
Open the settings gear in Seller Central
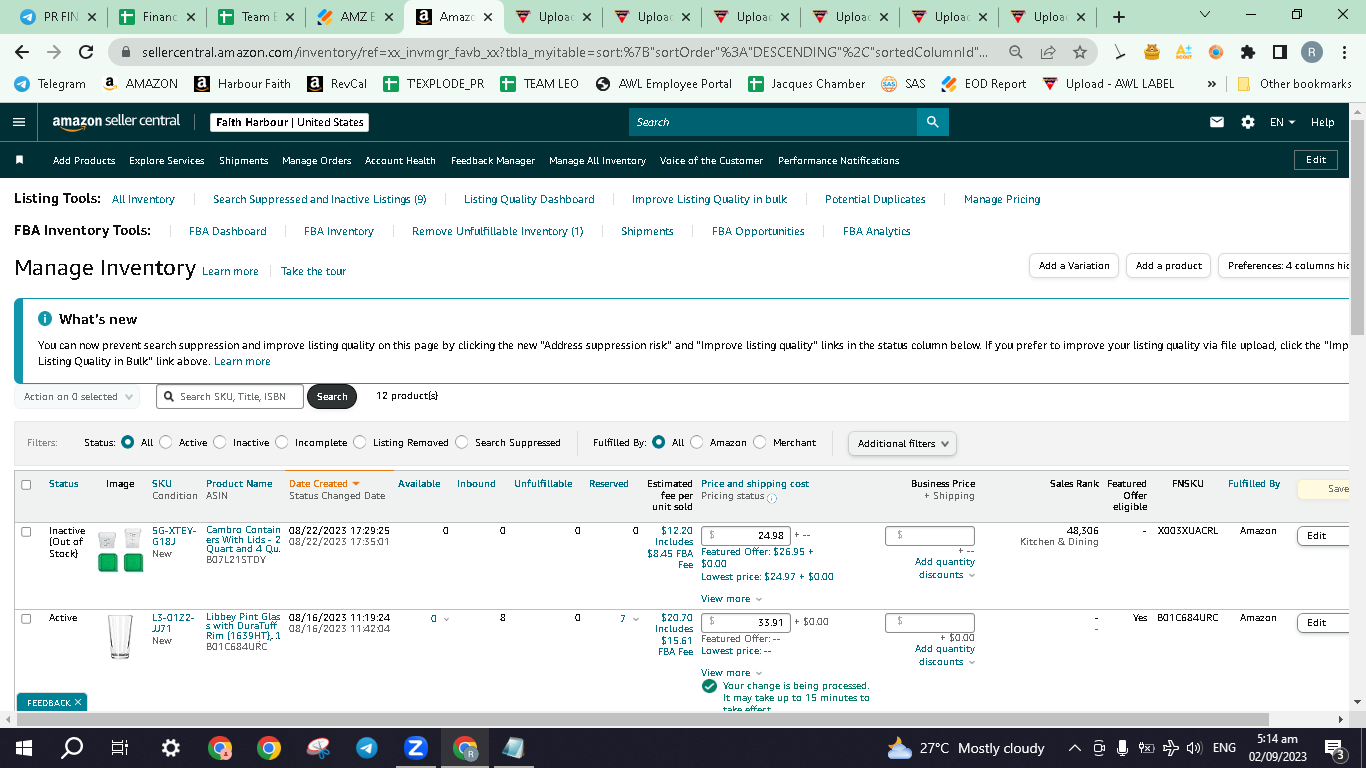point(1248,122)
